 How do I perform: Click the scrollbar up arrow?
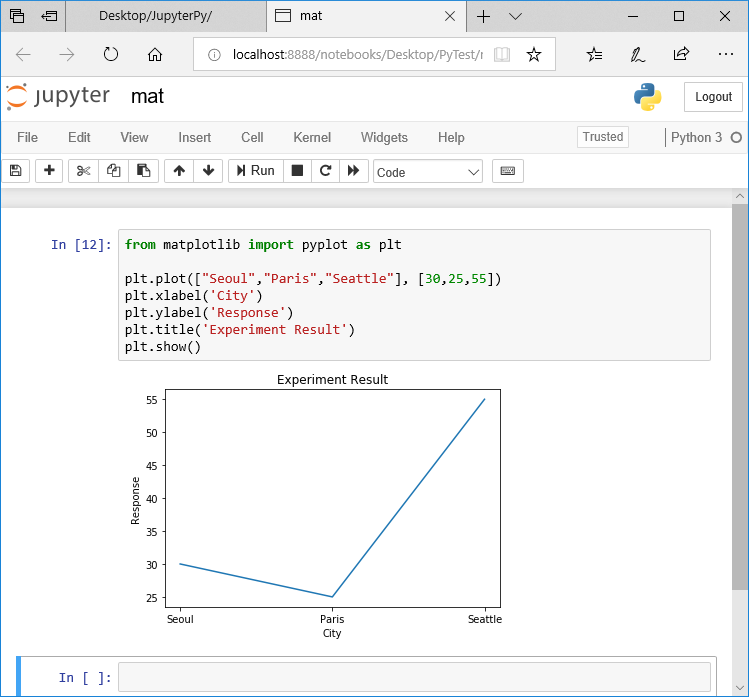pos(739,196)
